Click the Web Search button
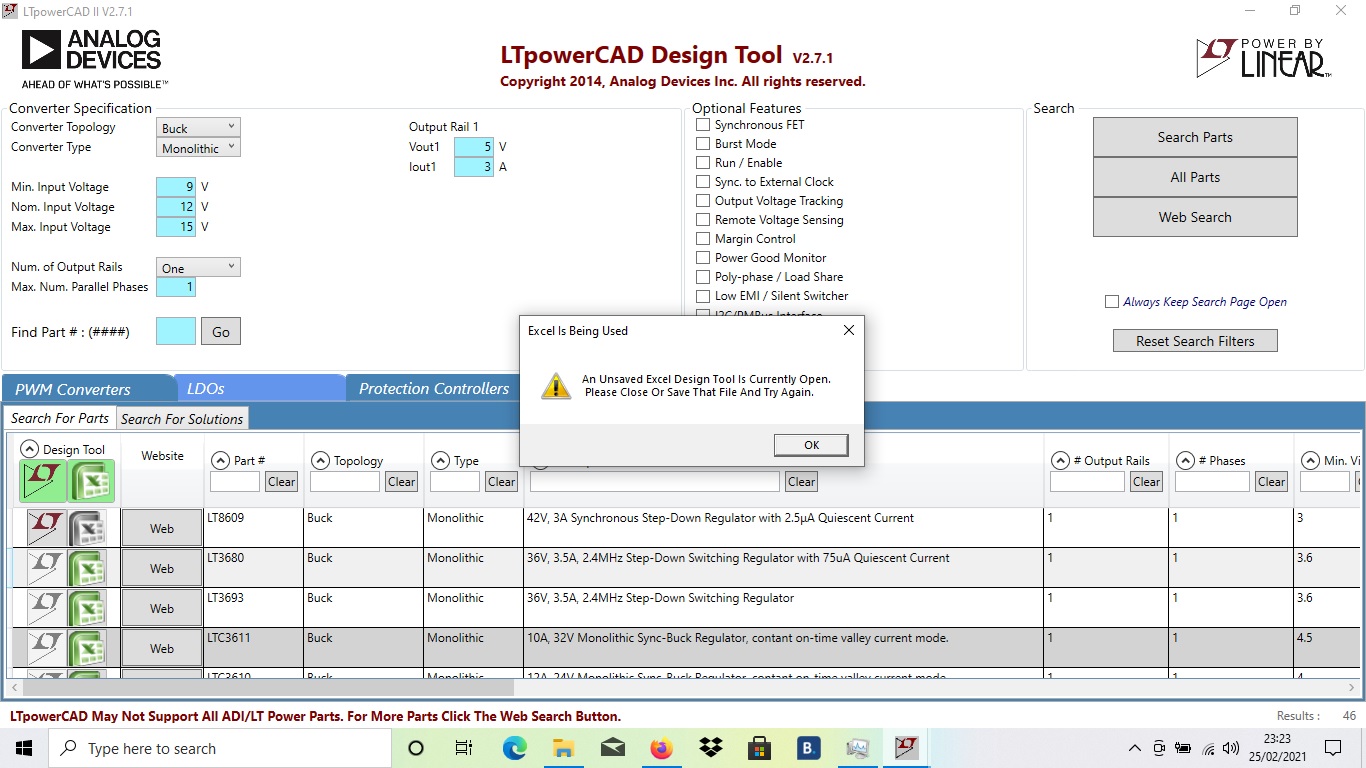The height and width of the screenshot is (768, 1366). (1195, 217)
